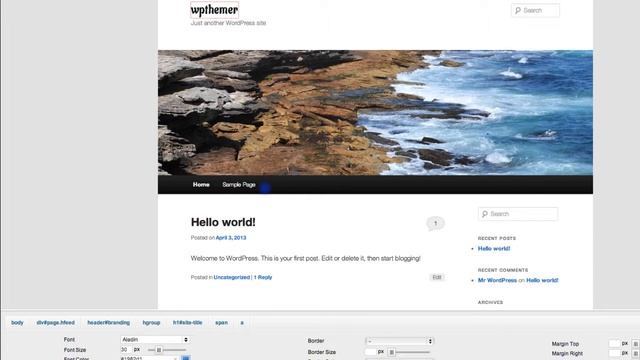640x360 pixels.
Task: Click the ARCHIVES heading
Action: coord(490,302)
